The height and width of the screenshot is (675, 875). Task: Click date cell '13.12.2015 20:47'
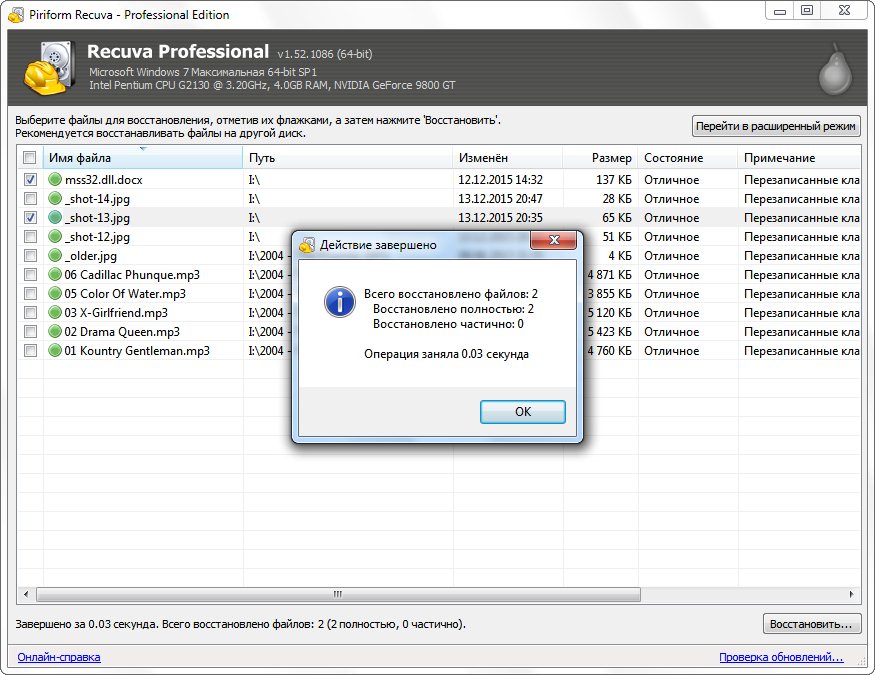point(500,199)
